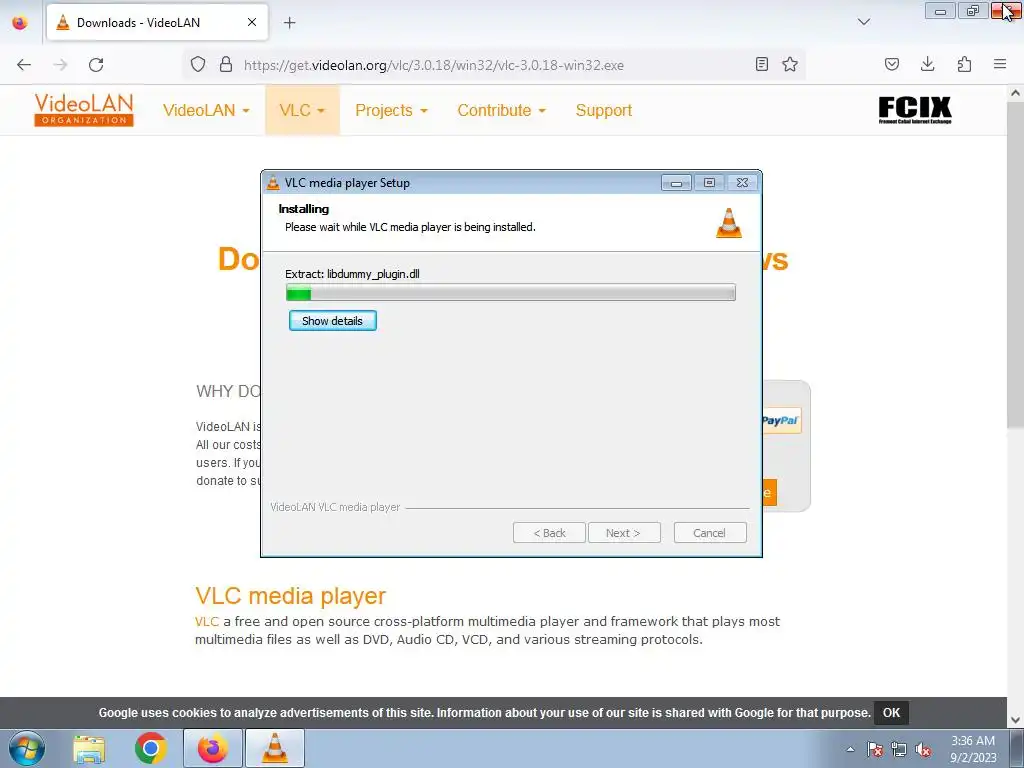Expand the Projects navigation dropdown
This screenshot has height=768, width=1024.
[x=391, y=110]
